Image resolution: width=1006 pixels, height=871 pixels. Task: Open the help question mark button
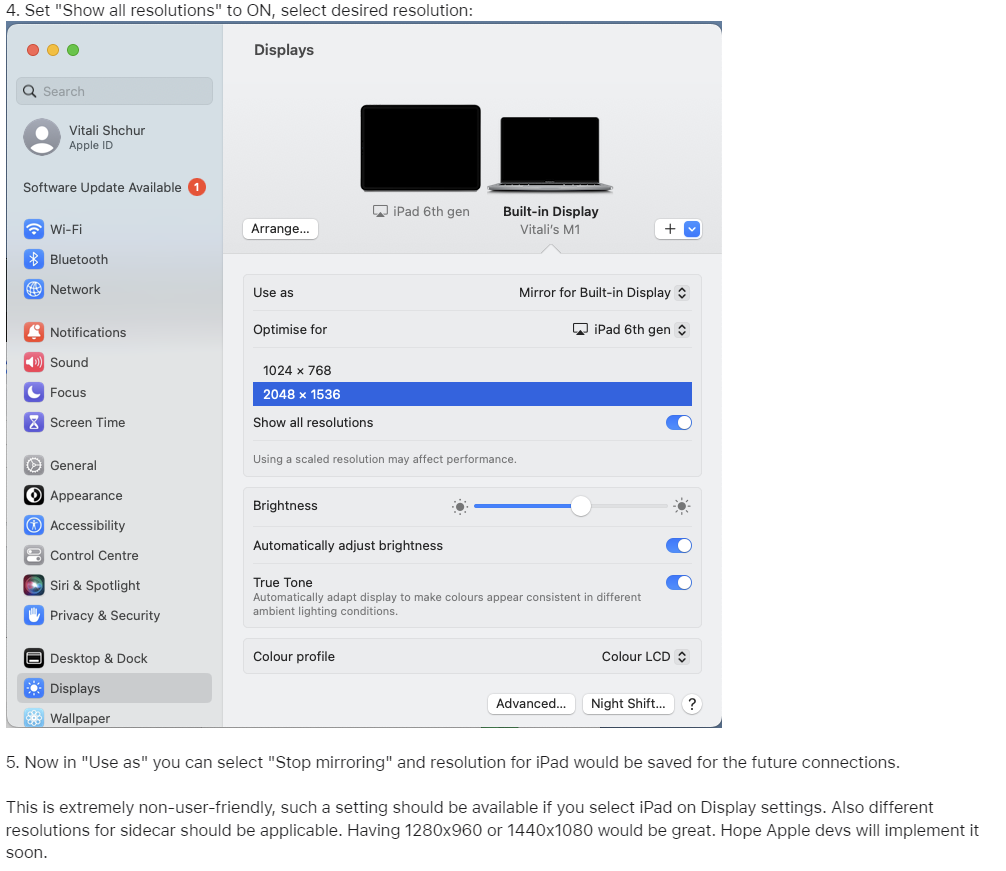coord(692,704)
